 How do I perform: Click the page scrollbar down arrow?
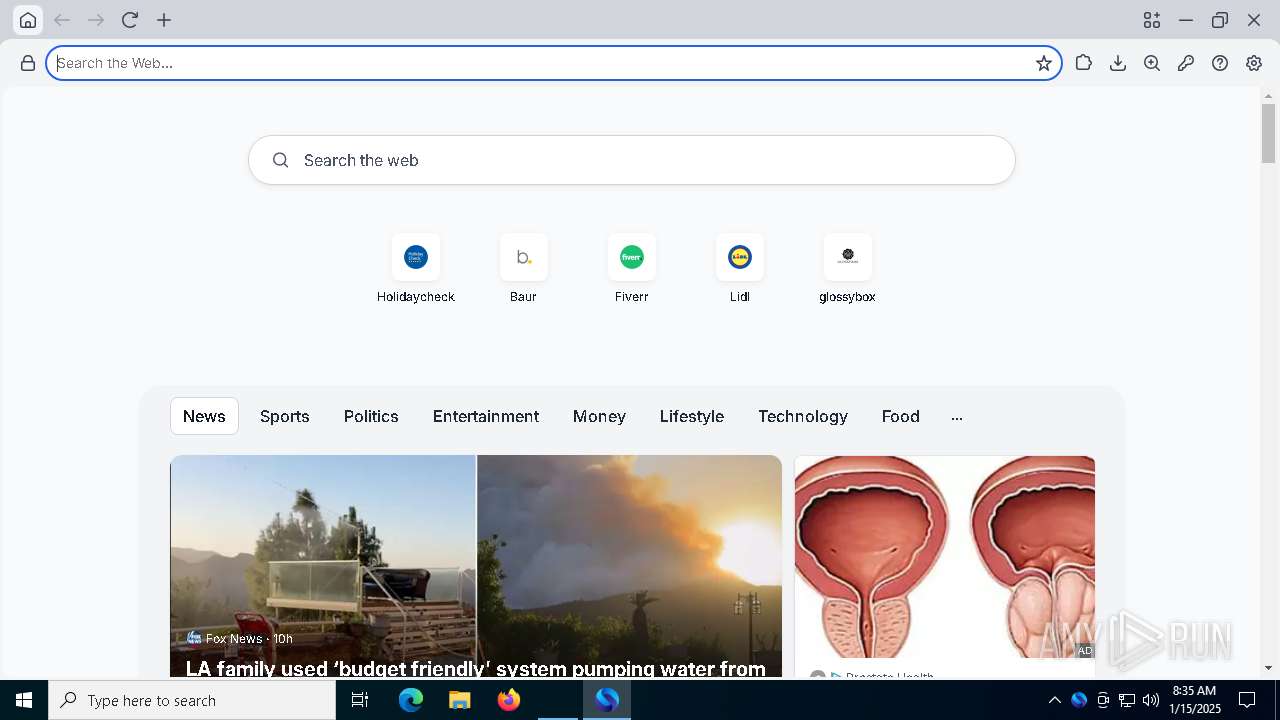(1268, 667)
